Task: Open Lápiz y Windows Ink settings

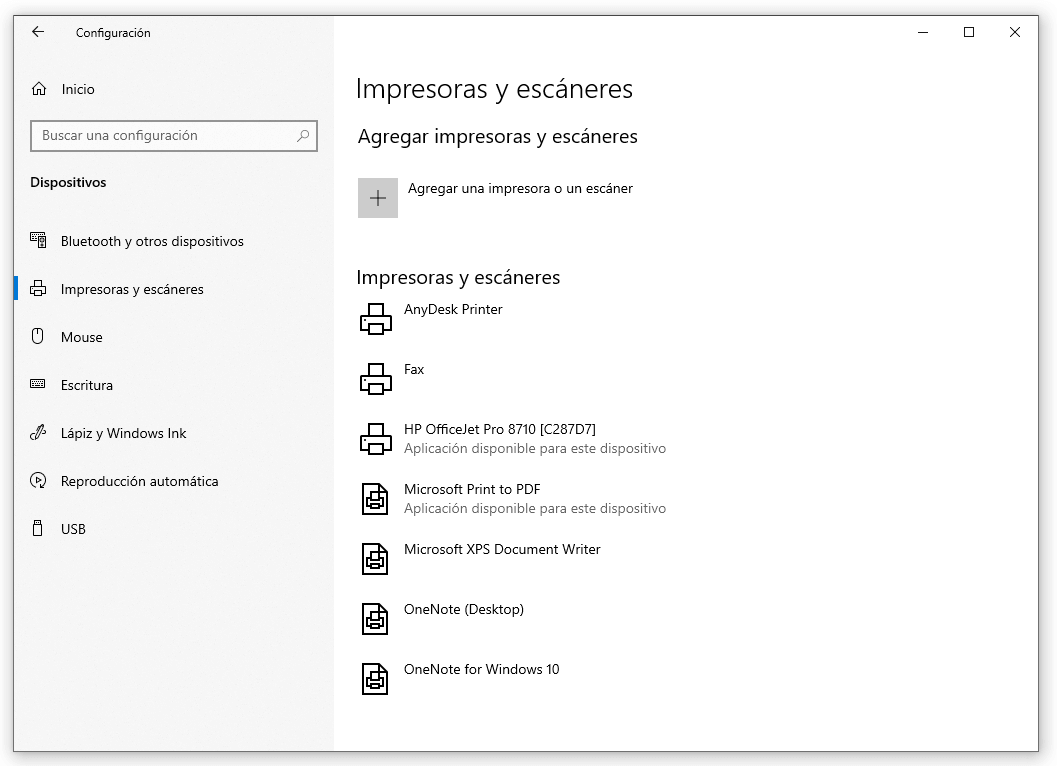Action: [x=124, y=433]
